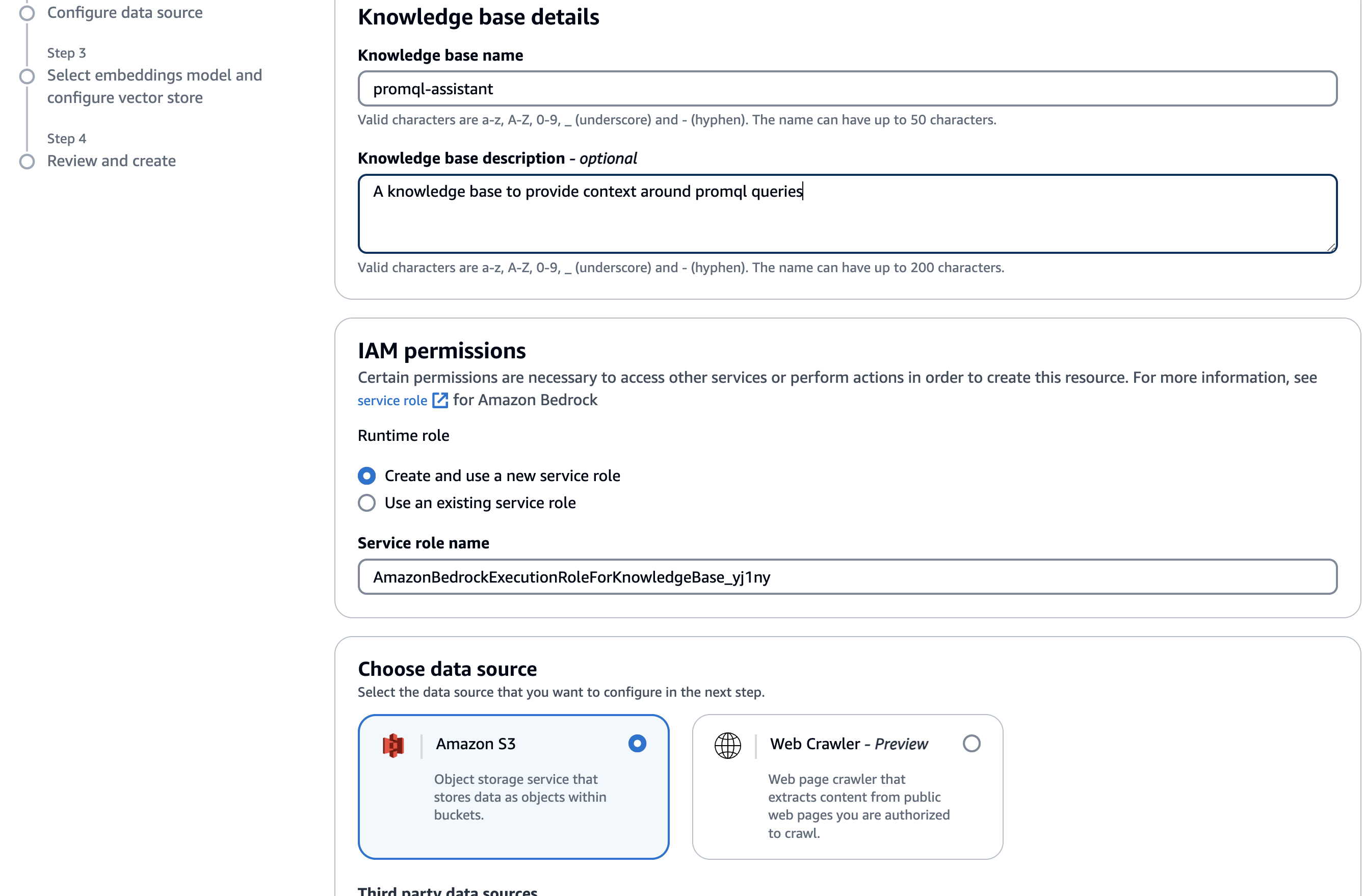This screenshot has width=1365, height=896.
Task: Click the radio indicator inside the Amazon S3 card
Action: pos(638,743)
